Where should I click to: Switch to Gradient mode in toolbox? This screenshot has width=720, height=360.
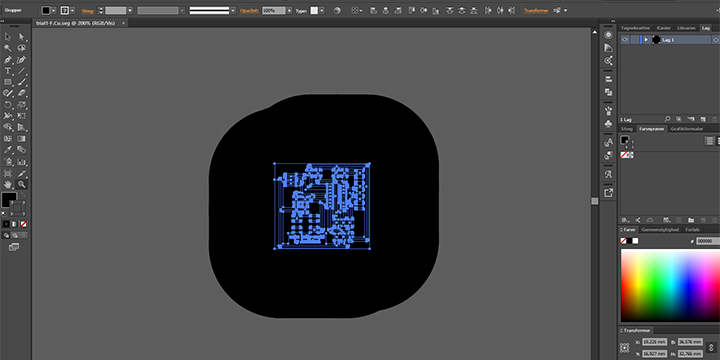coord(15,224)
